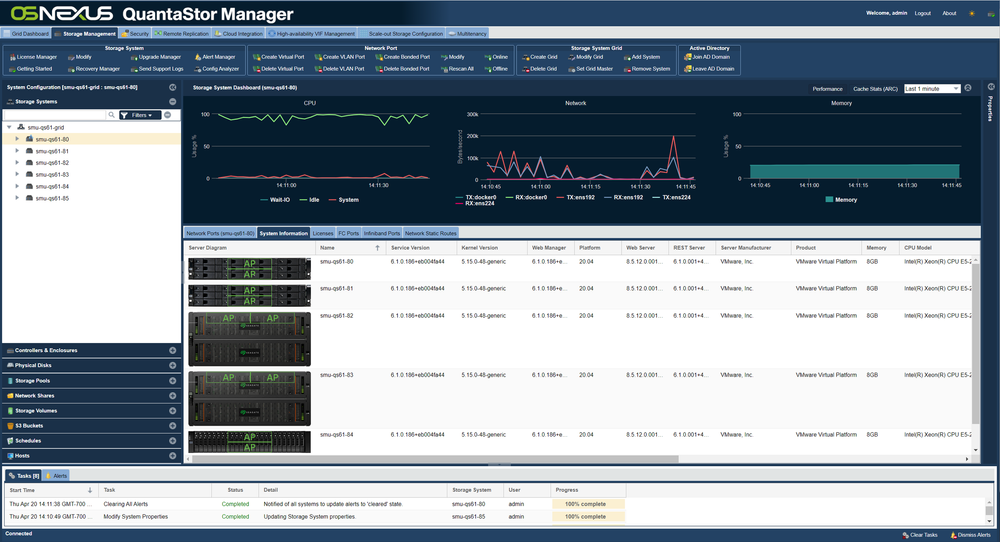Viewport: 1000px width, 542px height.
Task: Open Remote Replication tab
Action: pyautogui.click(x=182, y=34)
